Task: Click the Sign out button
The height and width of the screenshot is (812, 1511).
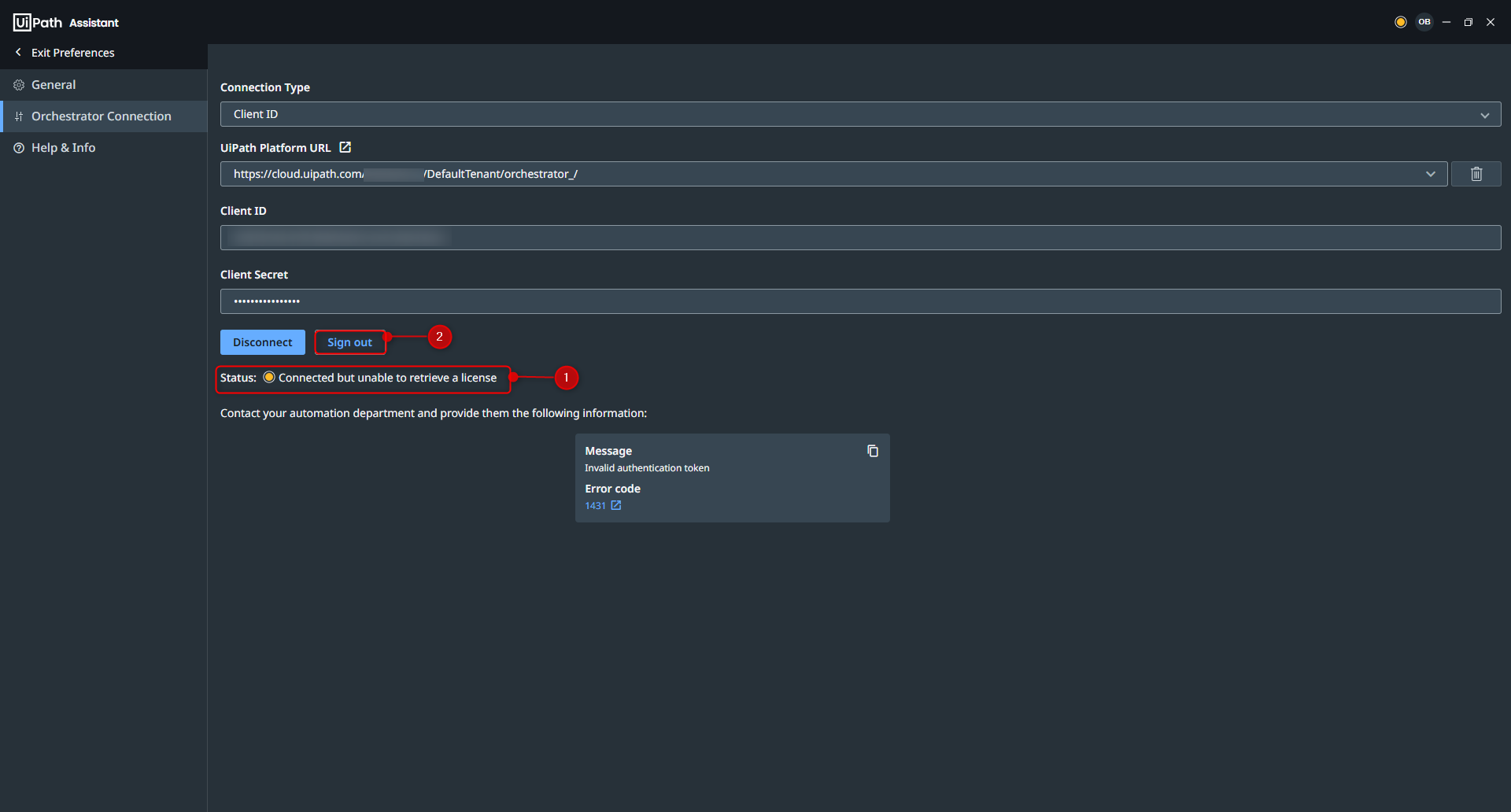Action: [x=349, y=342]
